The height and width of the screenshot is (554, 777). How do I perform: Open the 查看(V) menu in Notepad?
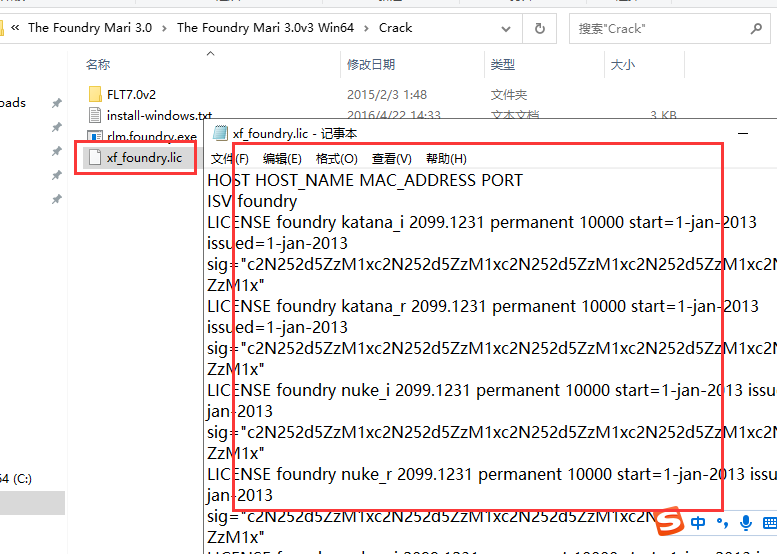click(391, 159)
